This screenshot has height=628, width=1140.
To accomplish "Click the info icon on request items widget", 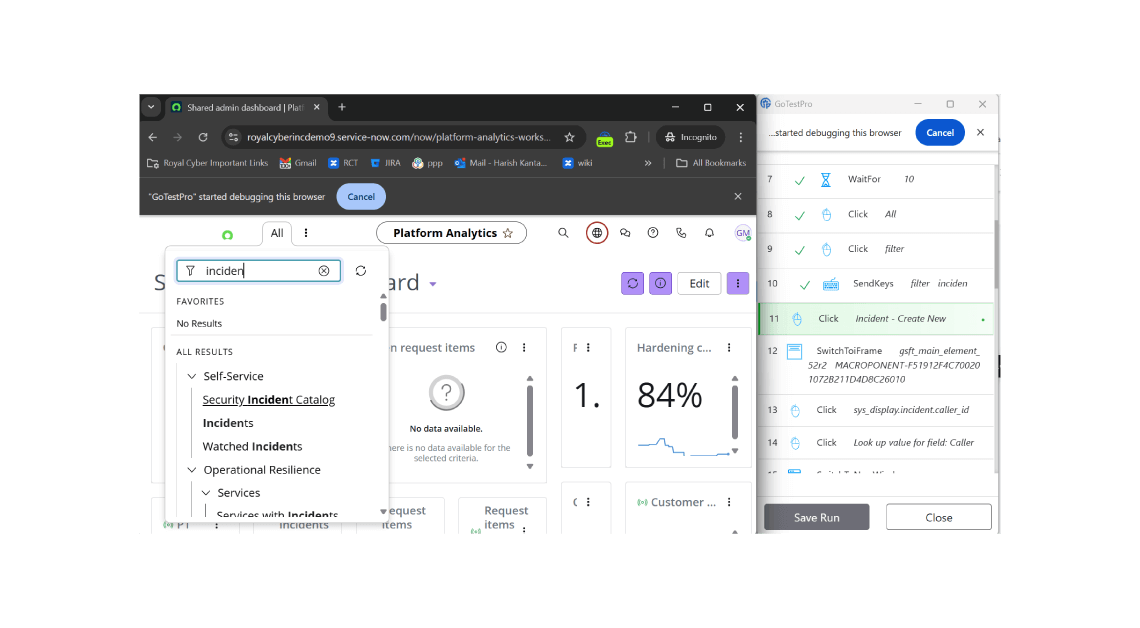I will coord(501,347).
